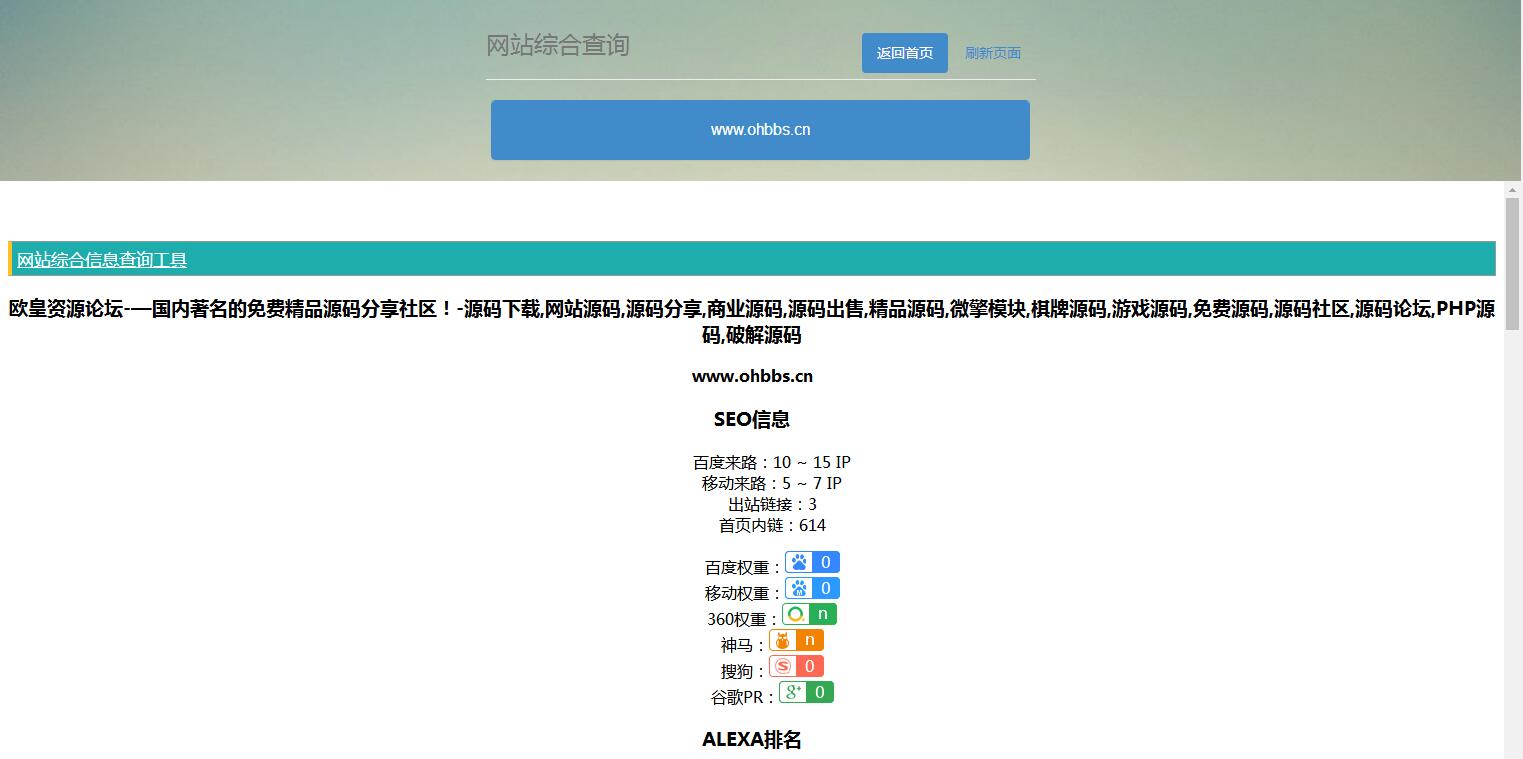Viewport: 1523px width, 759px height.
Task: Click the 百度来路：10 ~ 15 IP text
Action: click(x=771, y=462)
